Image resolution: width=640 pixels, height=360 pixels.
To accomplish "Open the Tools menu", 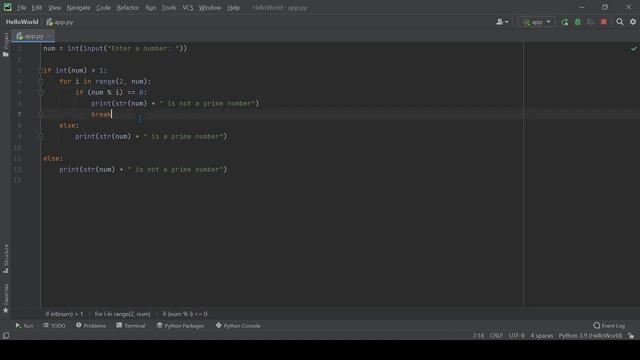I will pos(169,8).
